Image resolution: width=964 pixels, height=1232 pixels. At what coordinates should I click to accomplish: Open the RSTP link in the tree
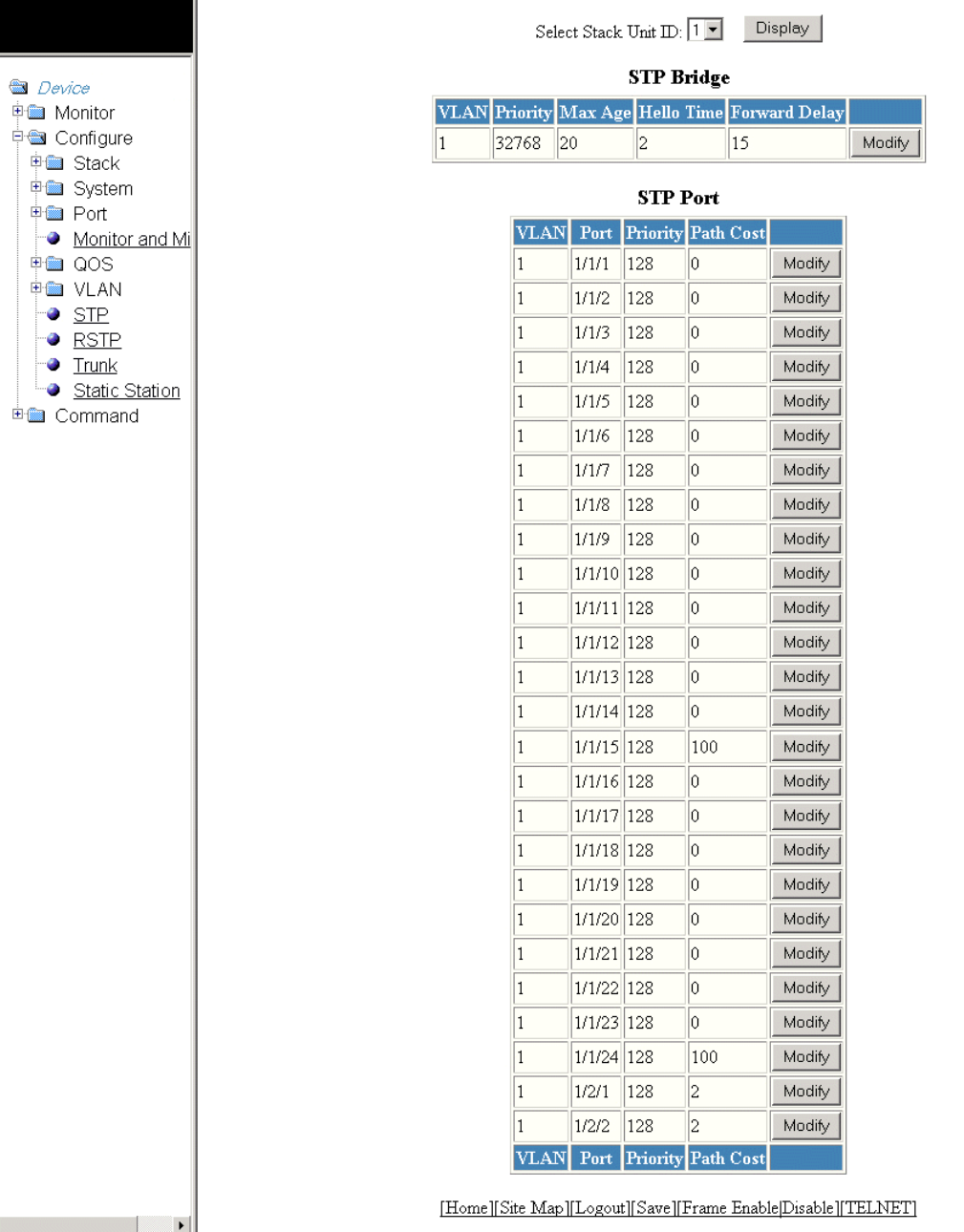point(96,340)
